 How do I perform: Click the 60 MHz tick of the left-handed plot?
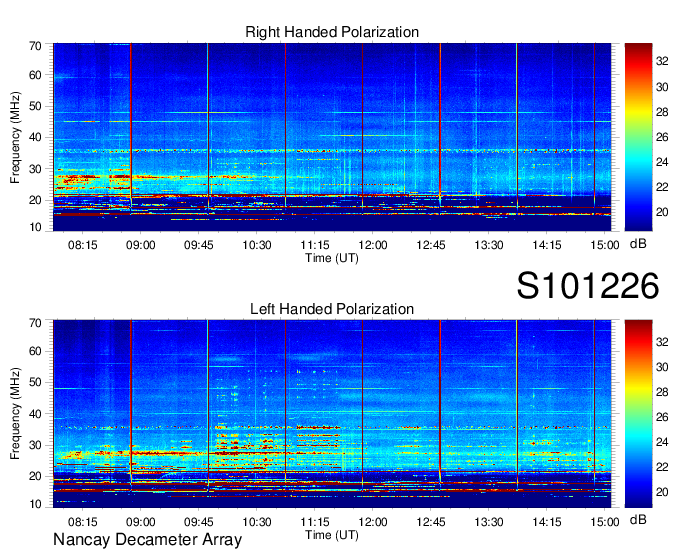coord(35,351)
